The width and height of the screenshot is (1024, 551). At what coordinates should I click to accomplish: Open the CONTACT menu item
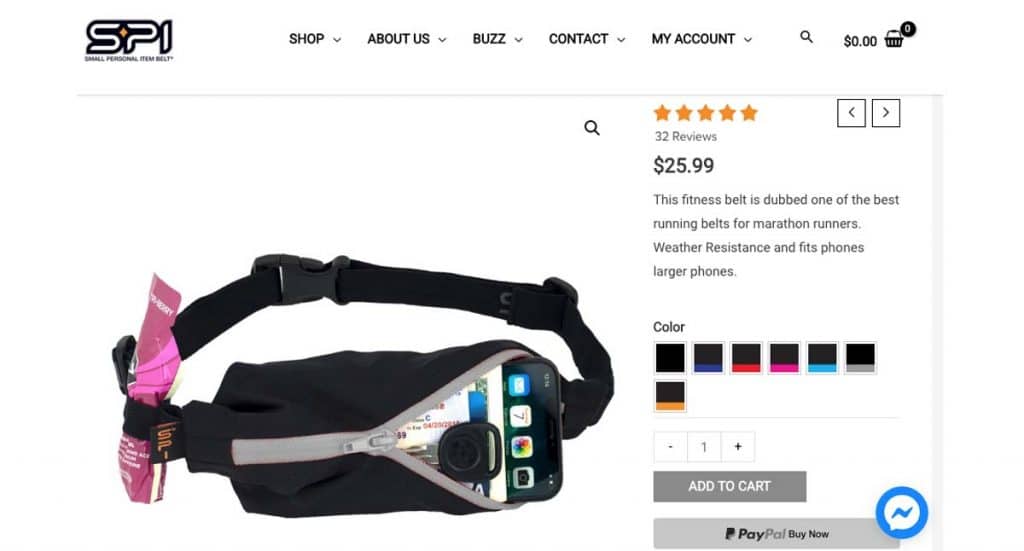point(586,39)
